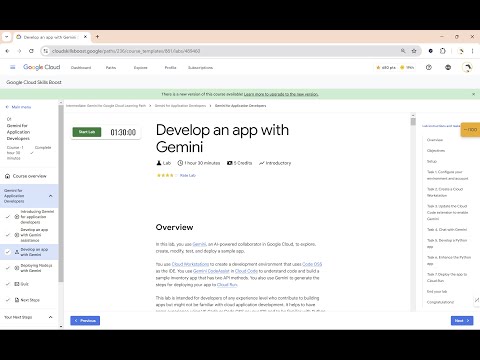Open the Cloud Workstations link
Viewport: 480px width, 360px height.
[190, 264]
